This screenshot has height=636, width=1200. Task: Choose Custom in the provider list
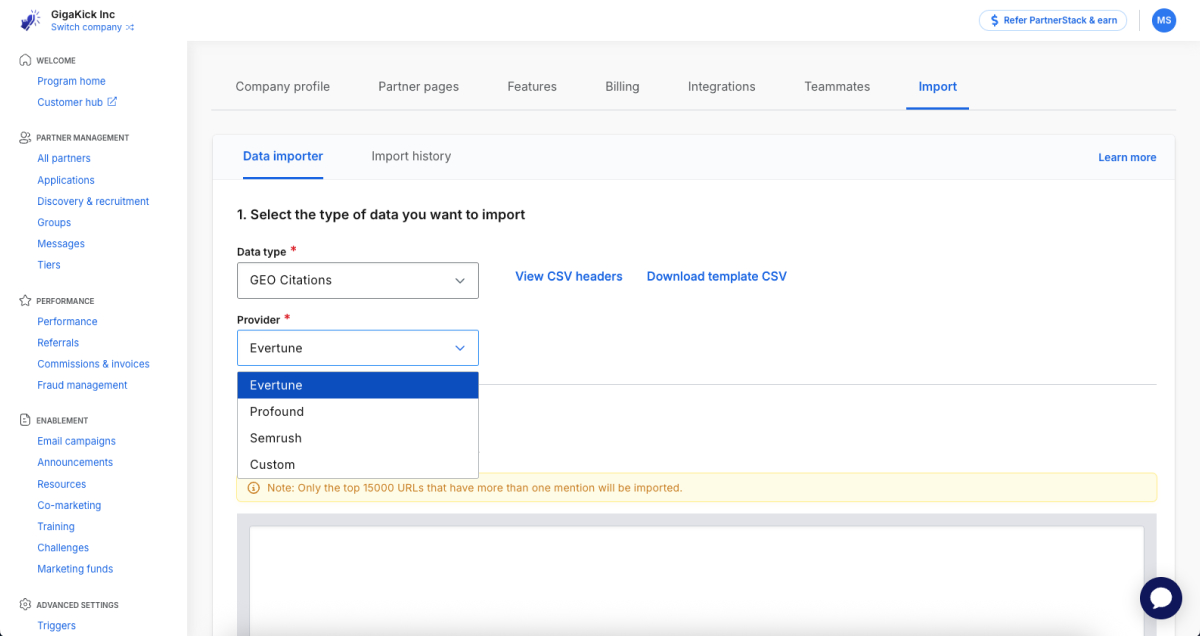(x=358, y=464)
